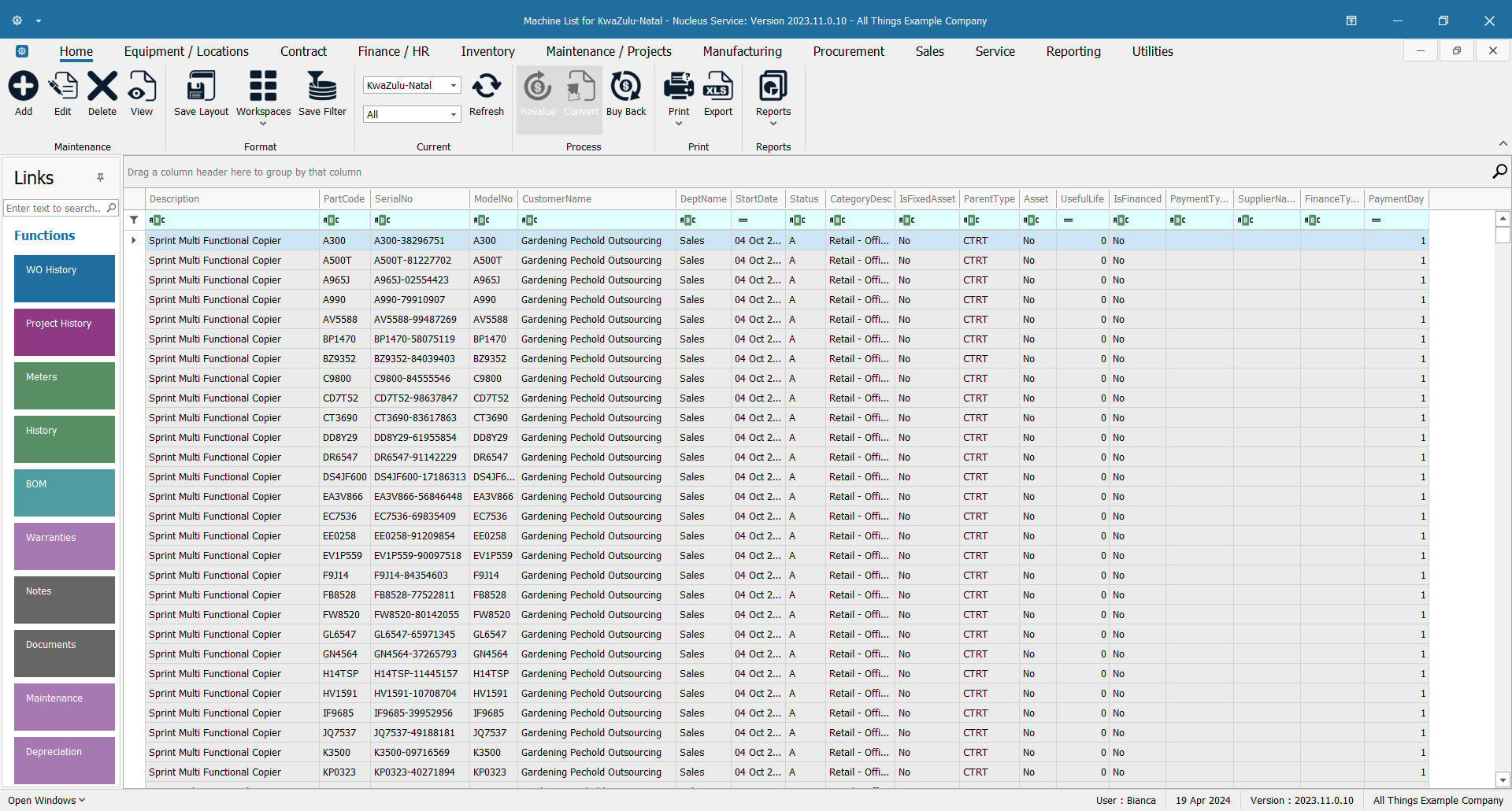Switch to the Procurement tab
This screenshot has height=811, width=1512.
pyautogui.click(x=848, y=51)
